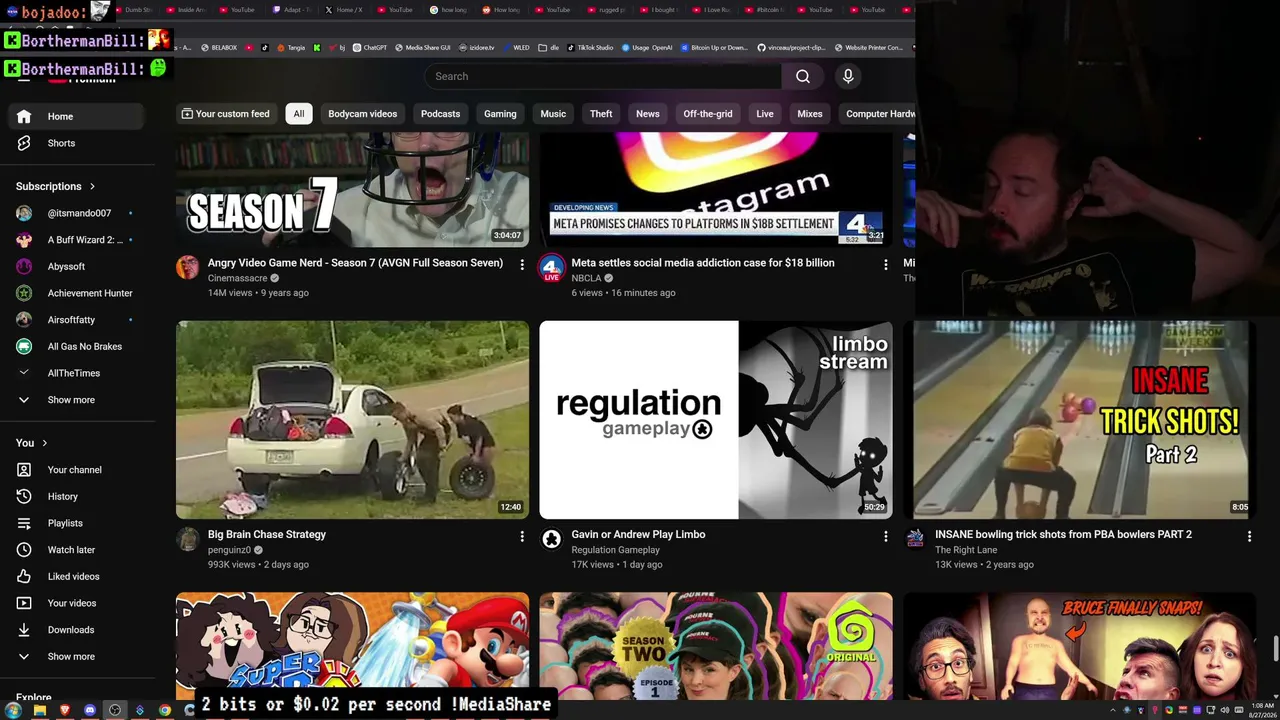The width and height of the screenshot is (1280, 720).
Task: Select the Music filter chip
Action: point(553,114)
